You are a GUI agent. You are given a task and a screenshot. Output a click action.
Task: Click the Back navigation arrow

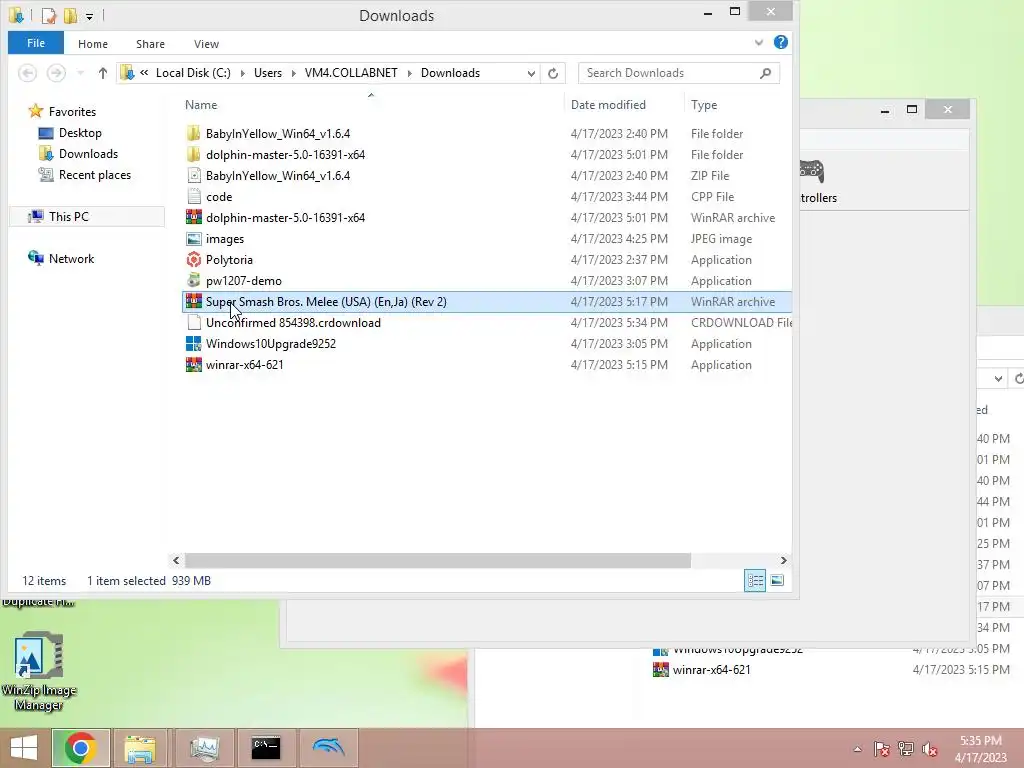point(27,73)
